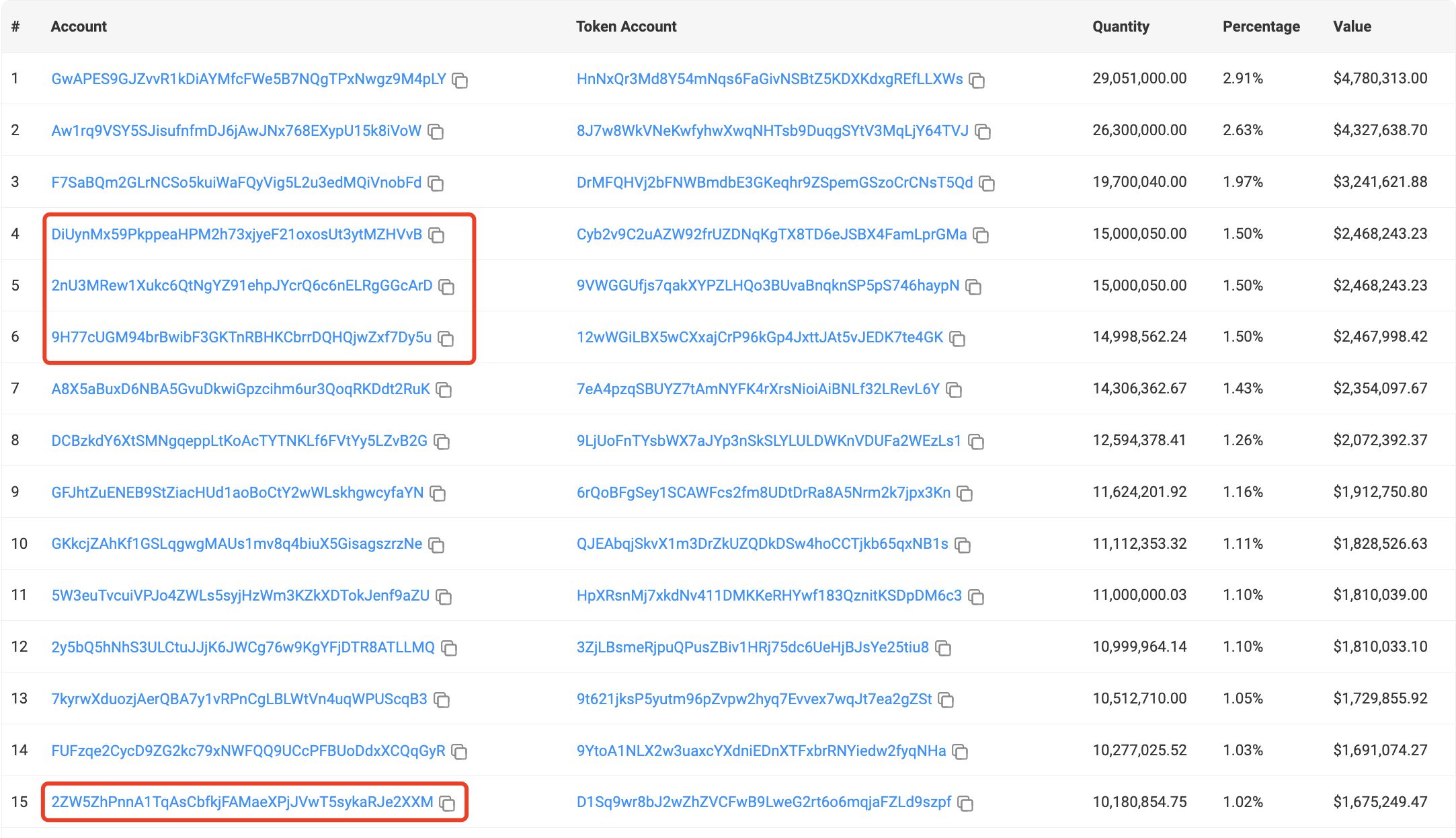The width and height of the screenshot is (1456, 838).
Task: Open token account starting with 9LjUoFnTYsbWX7
Action: point(768,441)
